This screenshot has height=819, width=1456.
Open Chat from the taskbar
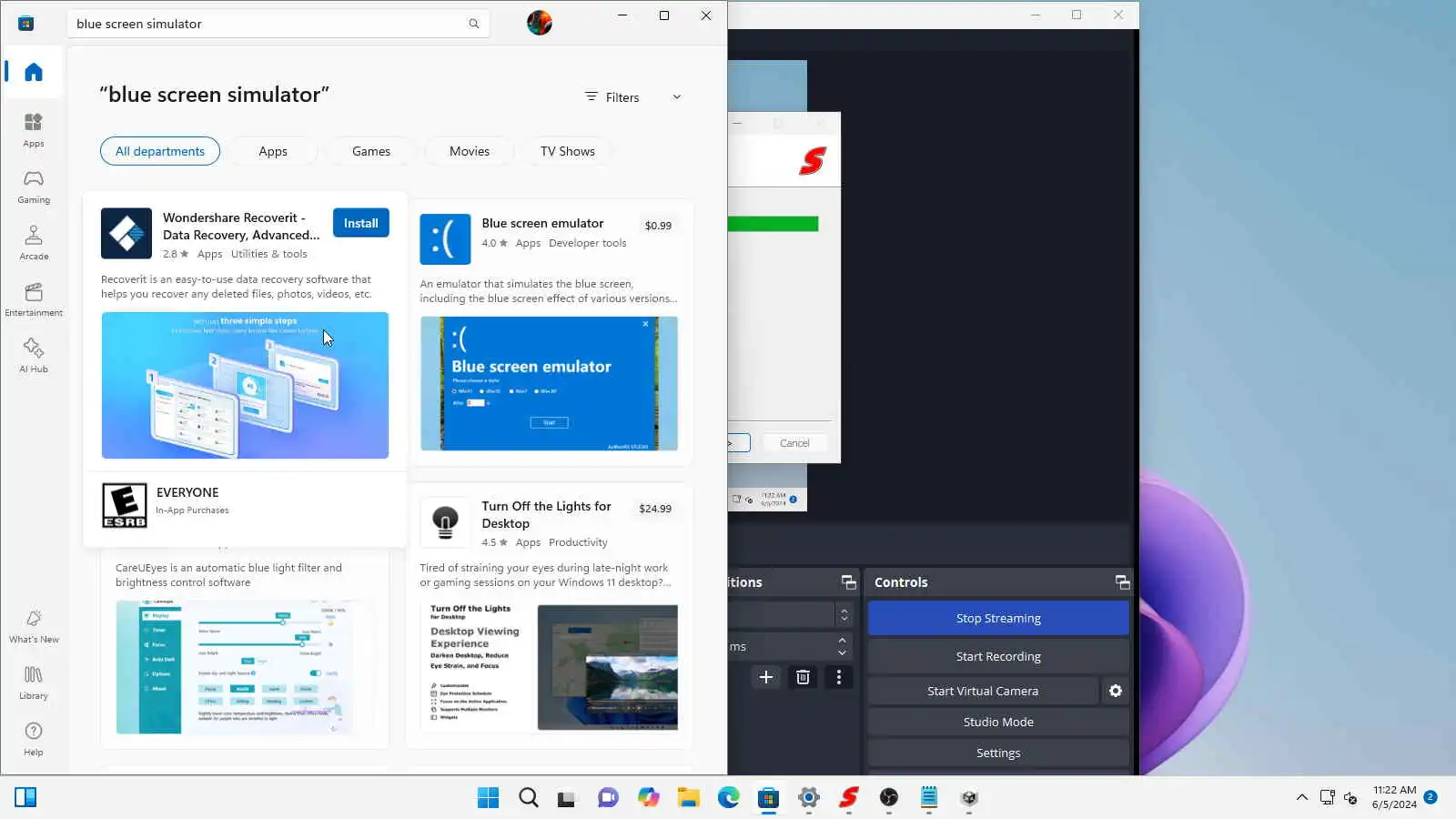click(609, 798)
